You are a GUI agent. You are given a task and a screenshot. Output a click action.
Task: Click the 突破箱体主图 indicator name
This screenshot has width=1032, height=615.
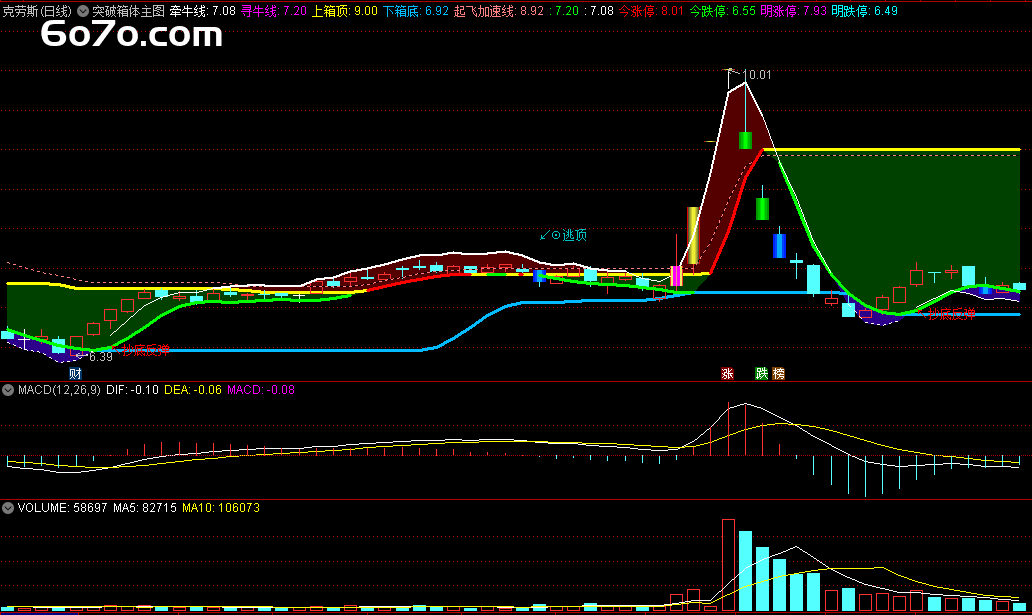(x=128, y=11)
